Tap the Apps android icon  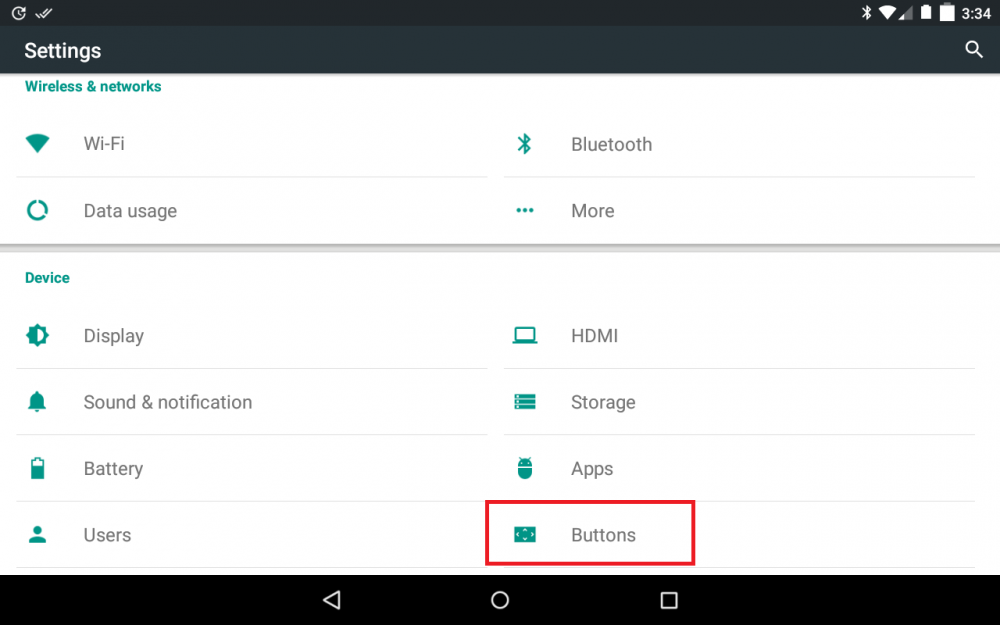coord(524,468)
